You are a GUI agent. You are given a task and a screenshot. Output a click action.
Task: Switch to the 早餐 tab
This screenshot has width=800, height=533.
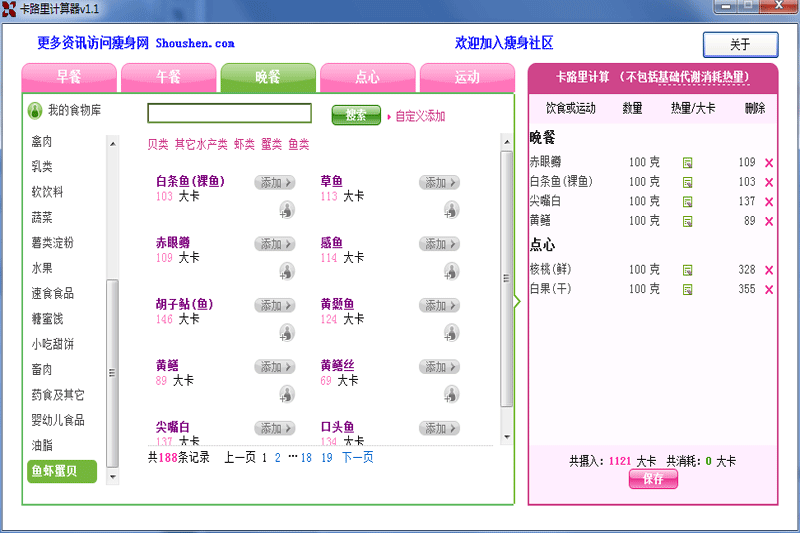pos(69,77)
